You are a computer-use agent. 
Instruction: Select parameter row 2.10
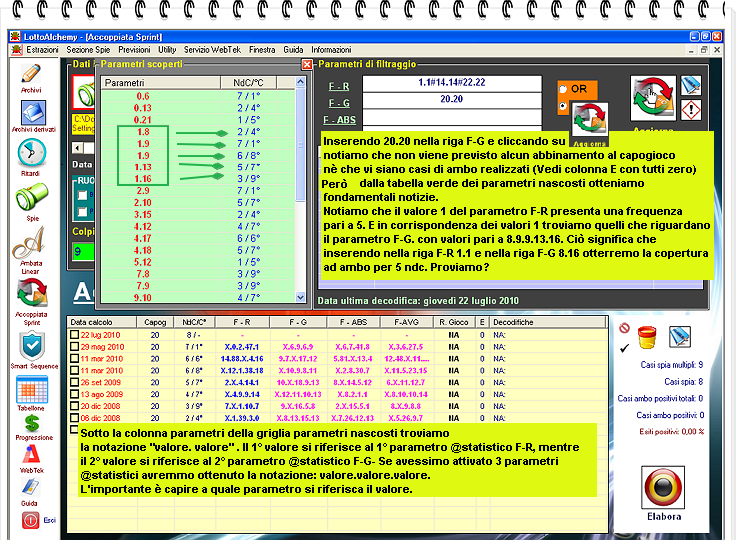point(198,203)
